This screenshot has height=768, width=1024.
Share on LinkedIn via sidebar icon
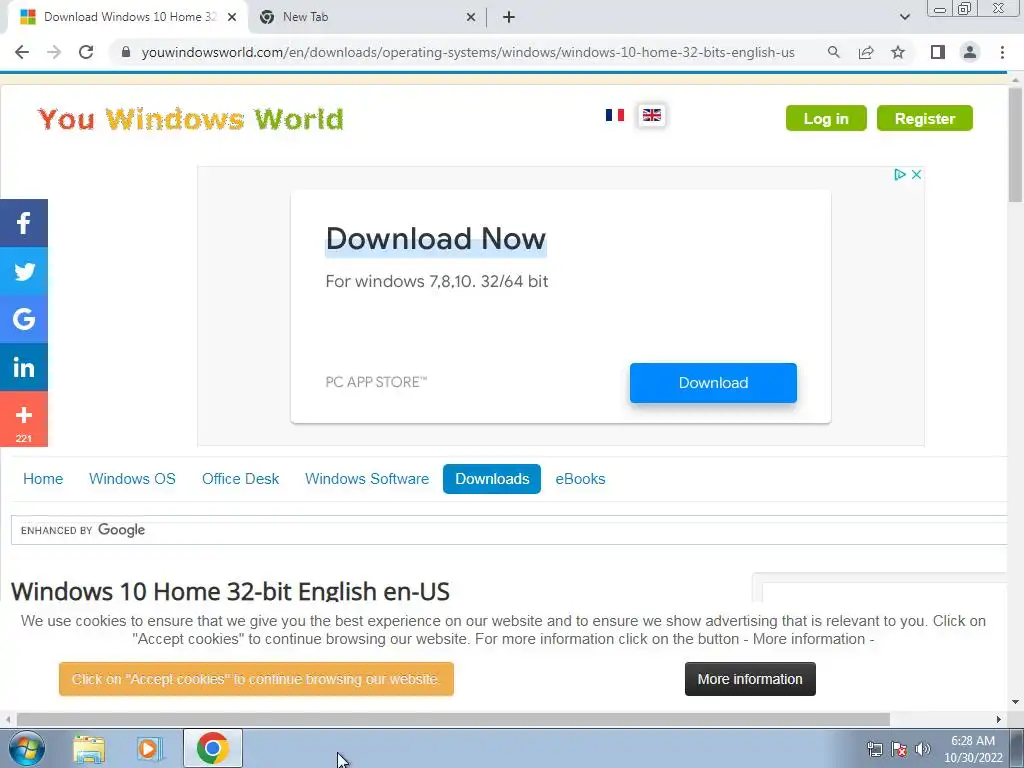(x=24, y=367)
